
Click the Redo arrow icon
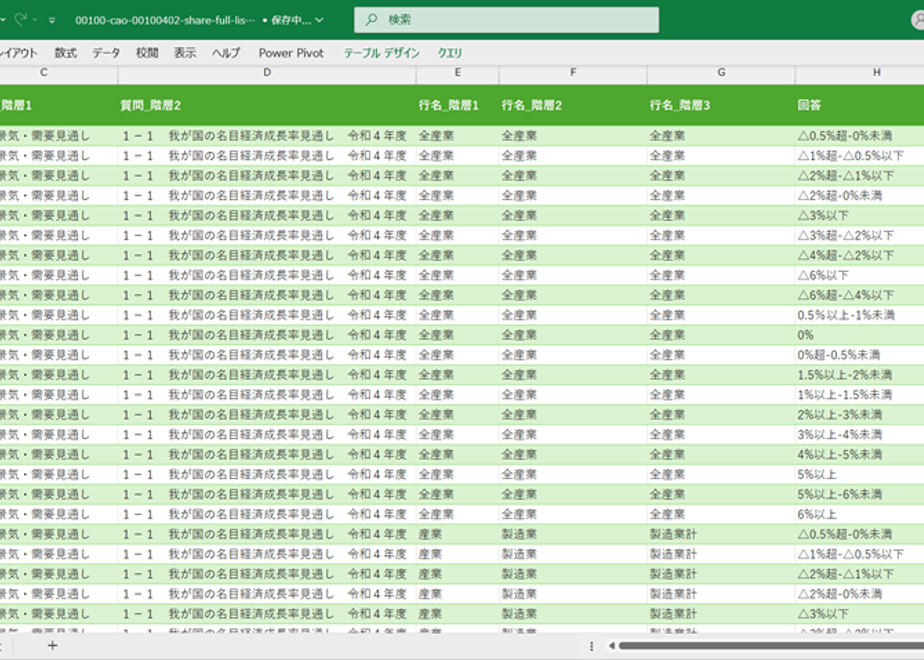[x=21, y=19]
